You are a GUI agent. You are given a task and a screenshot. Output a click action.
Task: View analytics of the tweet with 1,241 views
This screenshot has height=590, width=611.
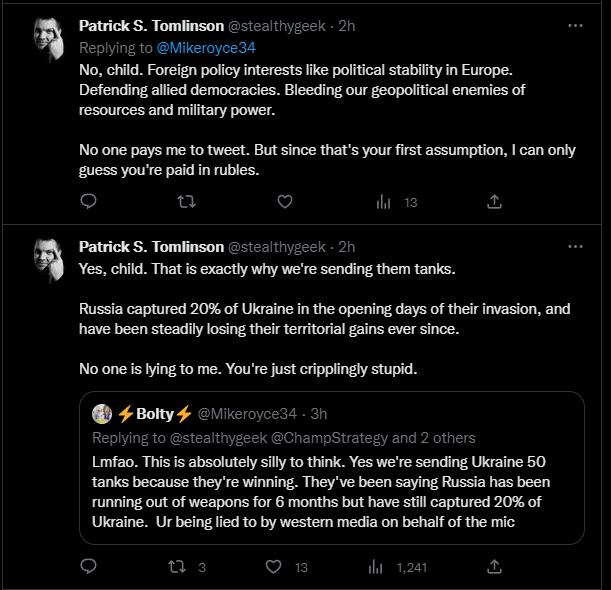point(397,567)
